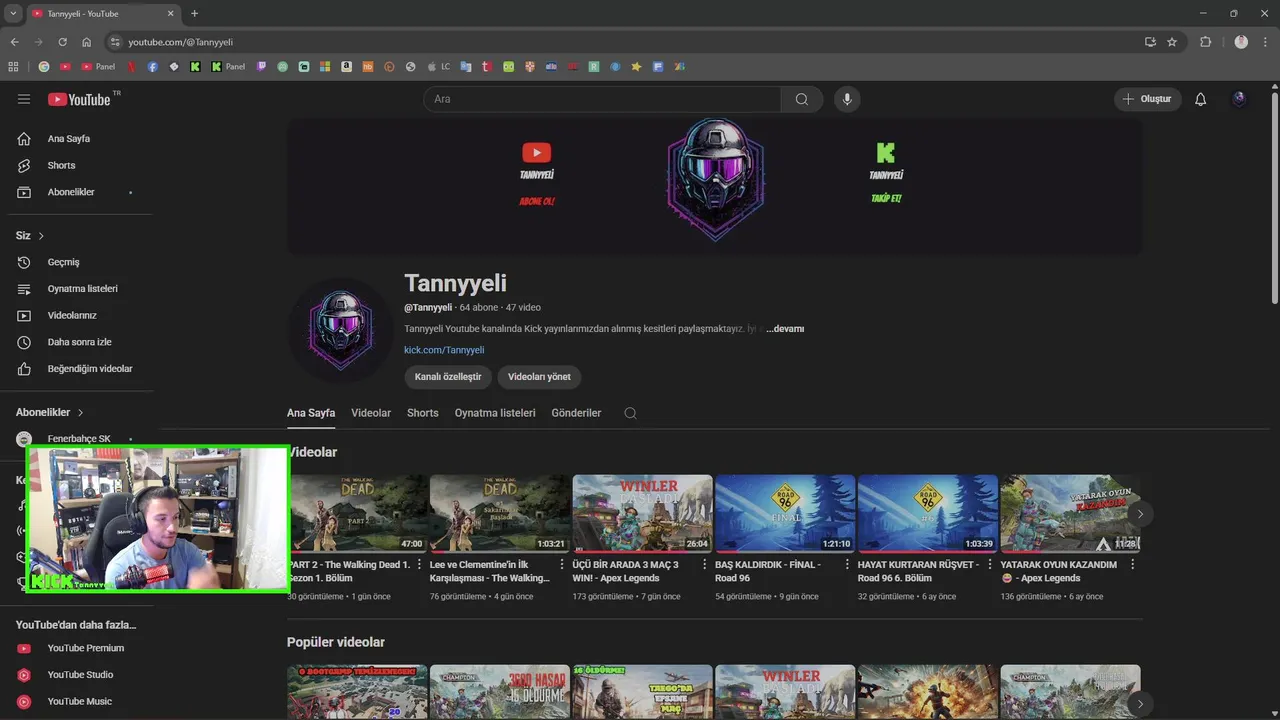Show next videos in Videolar row
Screen dimensions: 1280x720
1140,514
